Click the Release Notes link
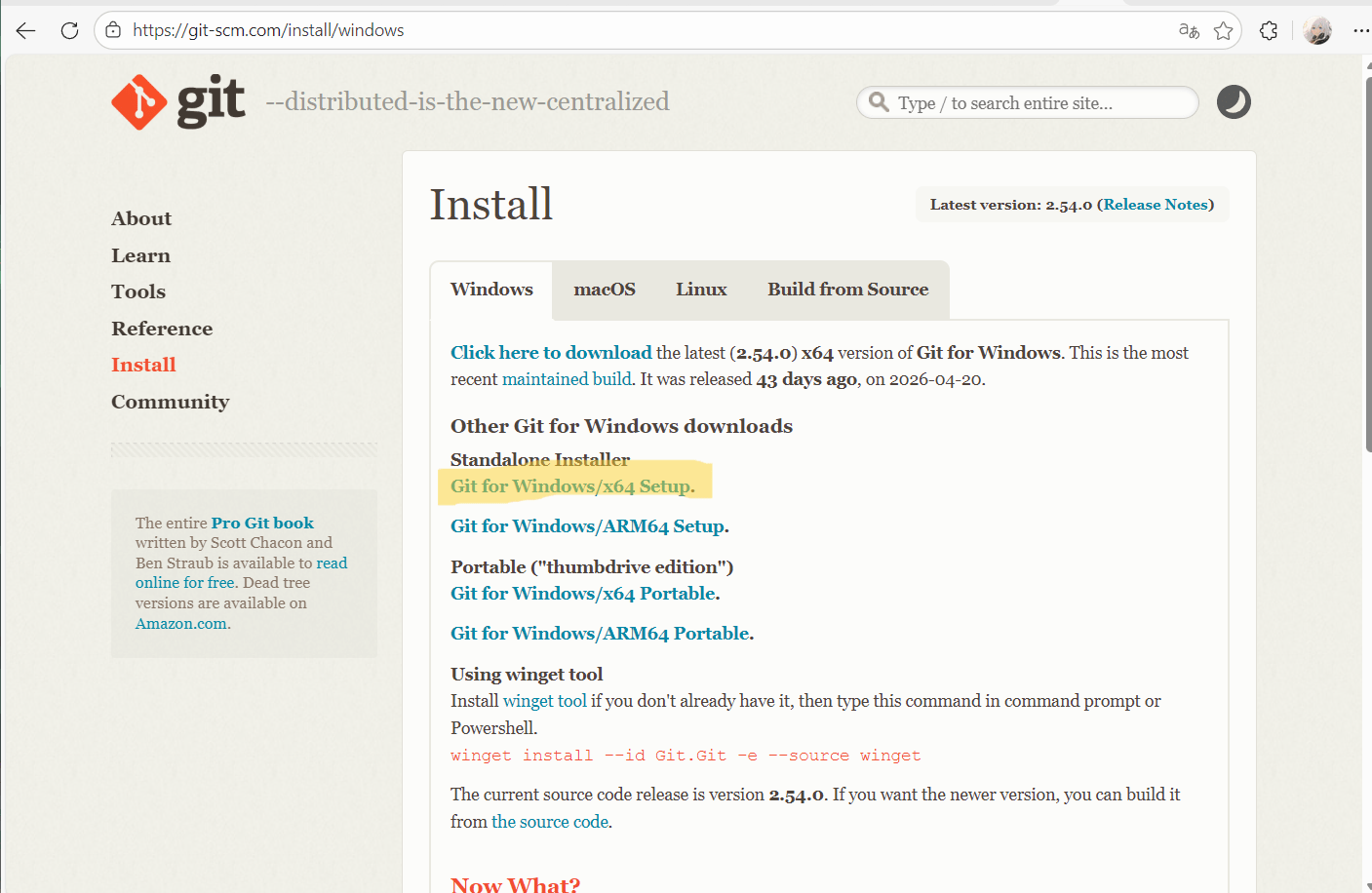The image size is (1372, 893). 1156,205
